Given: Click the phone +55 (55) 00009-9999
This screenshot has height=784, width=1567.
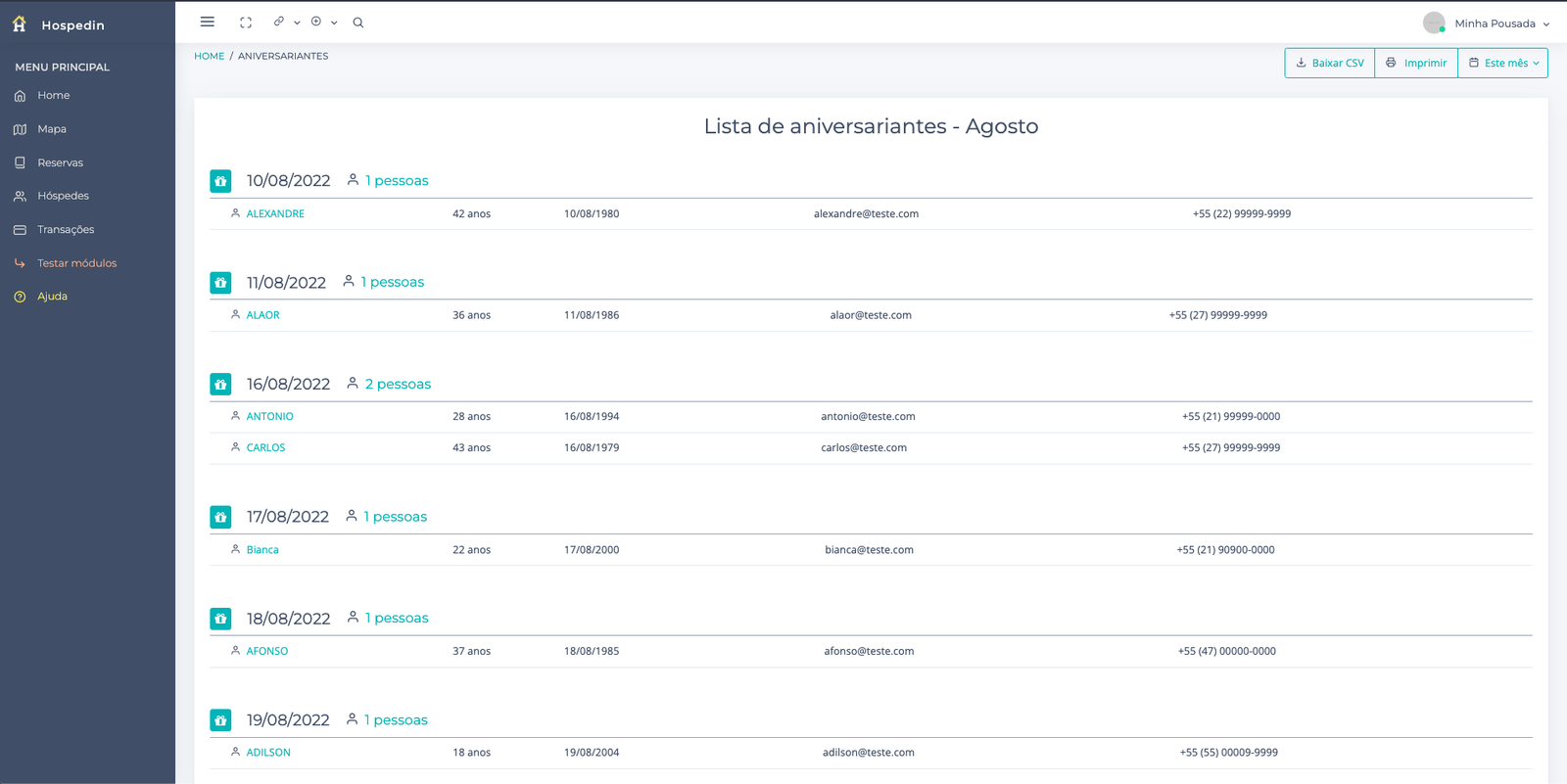Looking at the screenshot, I should click(x=1228, y=753).
